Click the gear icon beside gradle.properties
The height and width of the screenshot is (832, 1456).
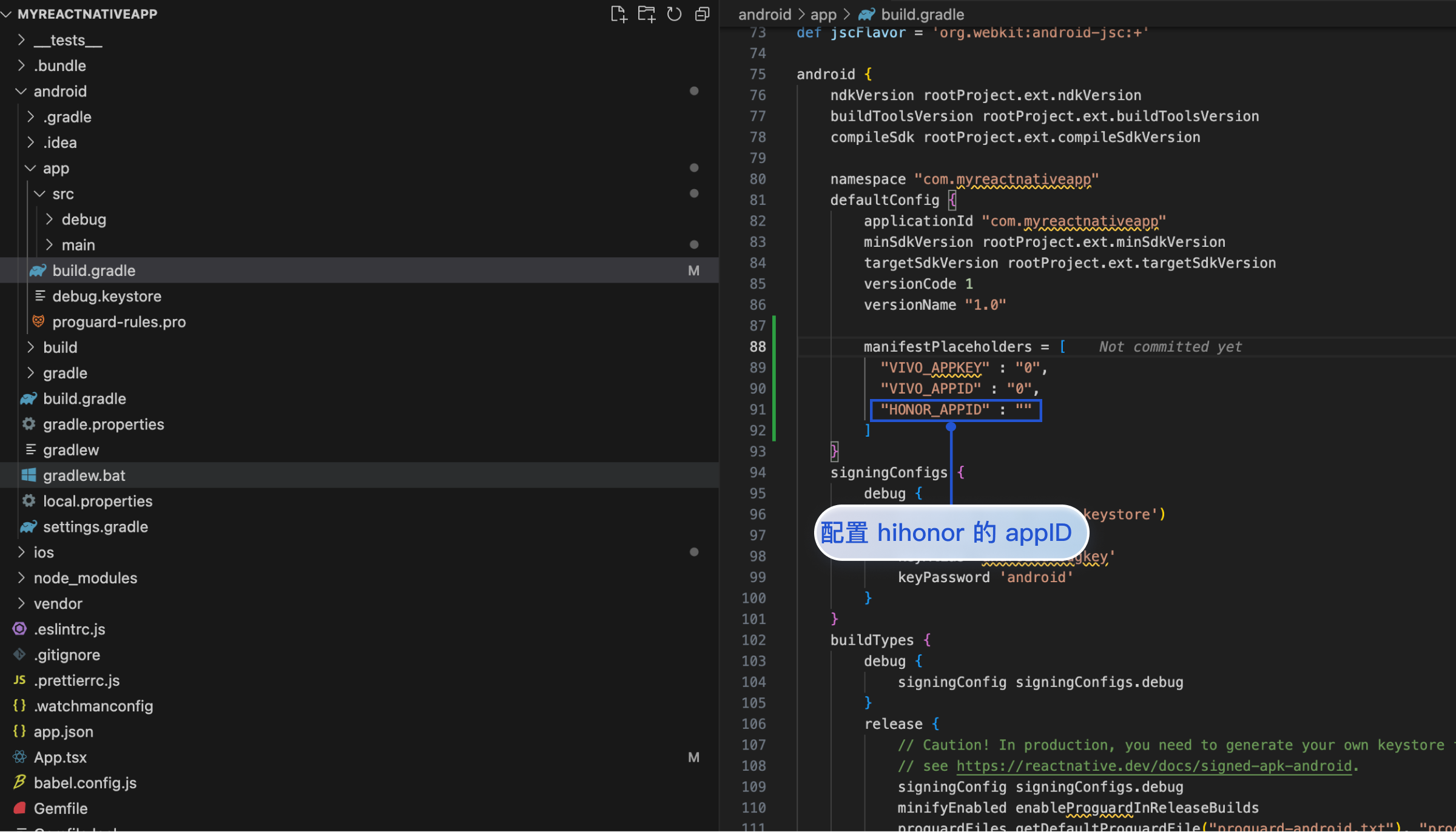[x=29, y=424]
